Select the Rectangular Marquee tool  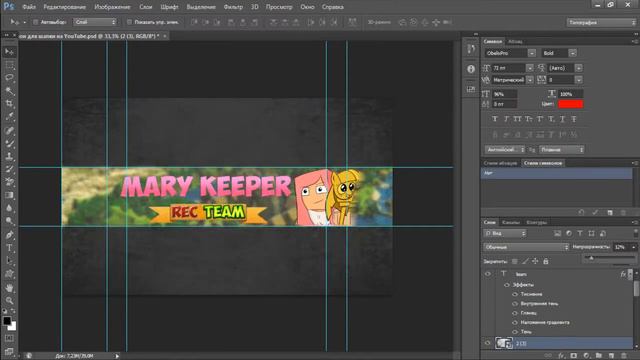pos(9,65)
